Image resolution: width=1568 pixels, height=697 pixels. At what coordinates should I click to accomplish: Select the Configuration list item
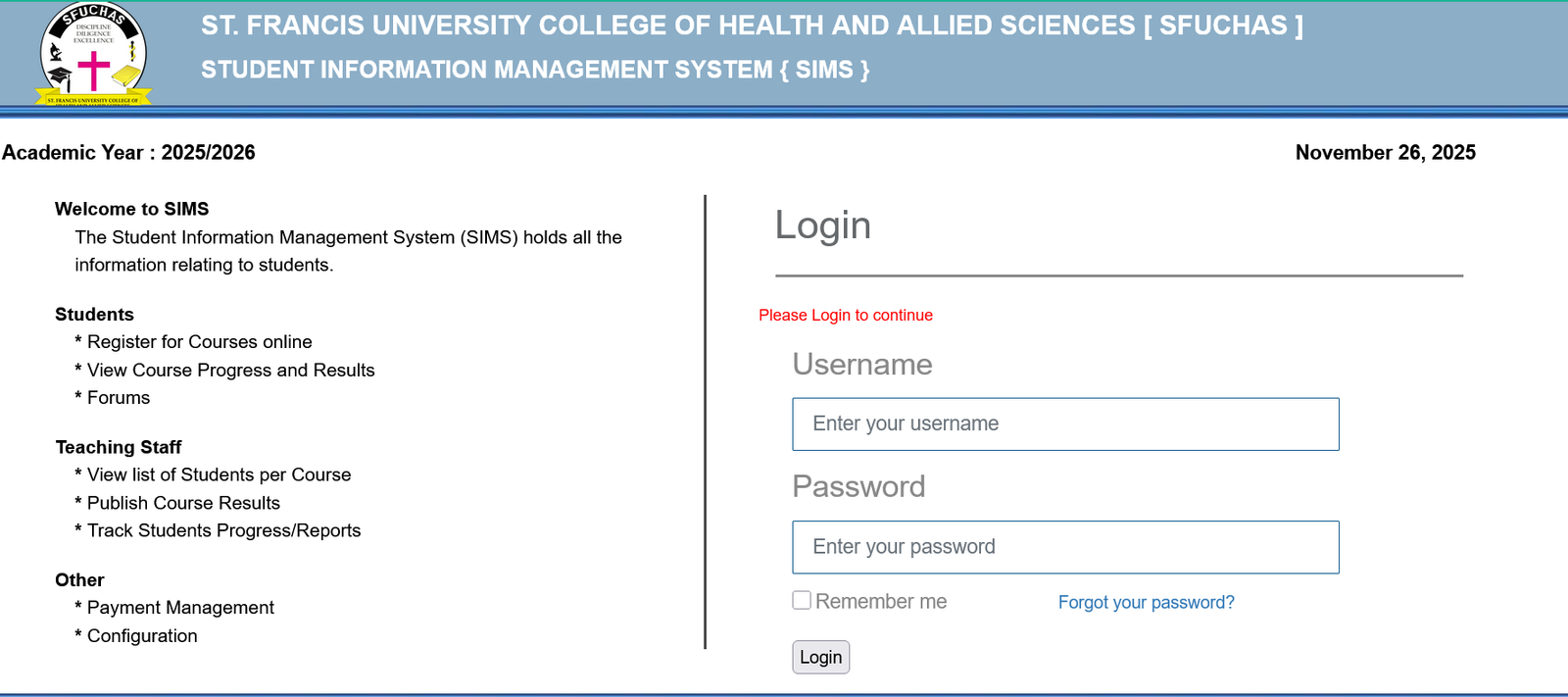(142, 636)
